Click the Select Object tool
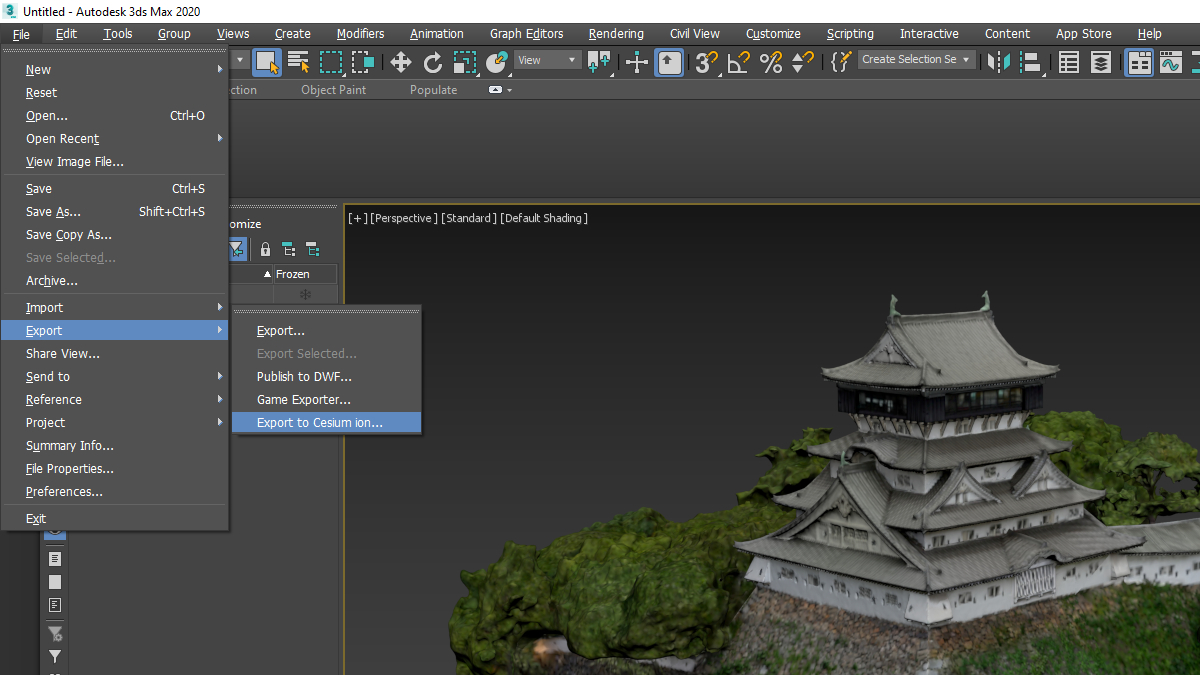Screen dimensions: 1200x675 tap(267, 63)
